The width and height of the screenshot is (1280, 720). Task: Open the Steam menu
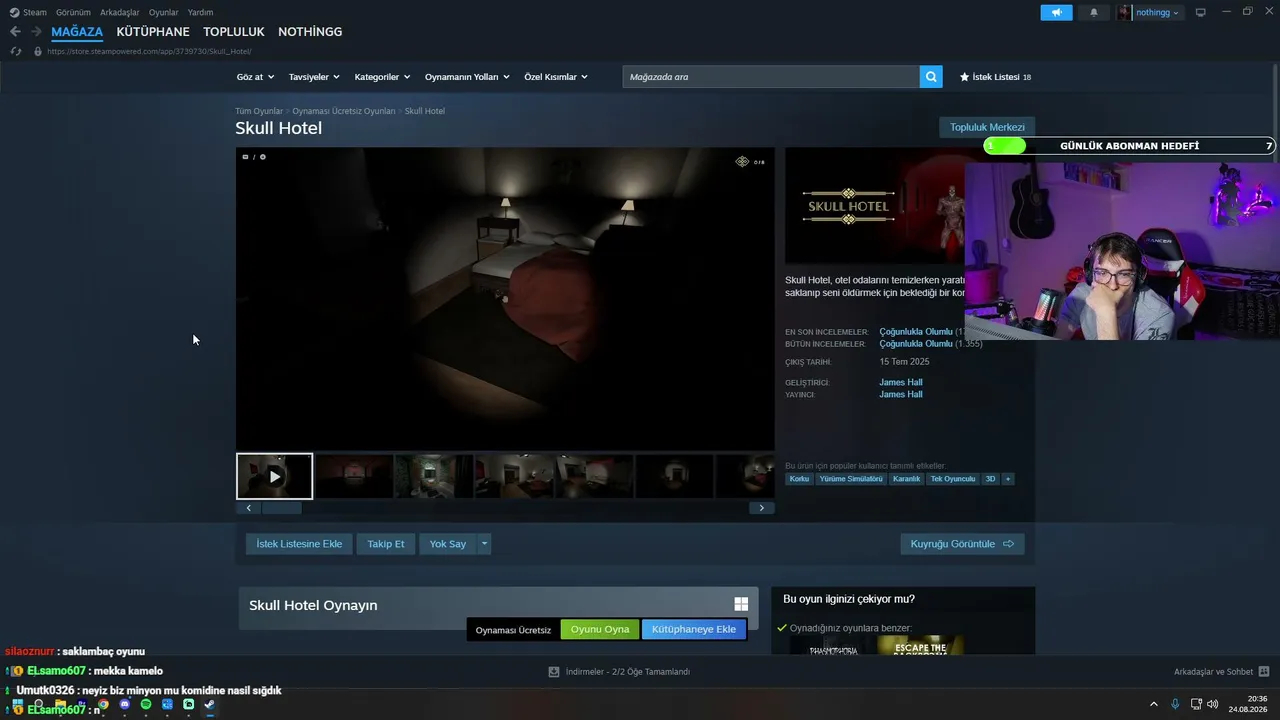[35, 12]
